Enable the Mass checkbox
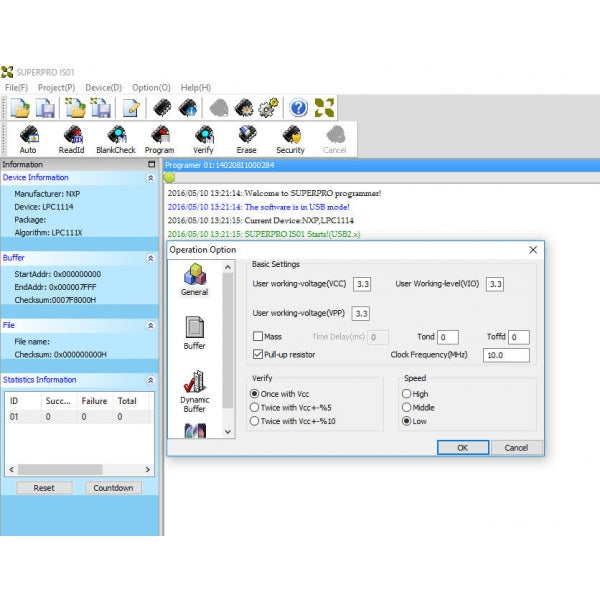Image resolution: width=600 pixels, height=600 pixels. (x=258, y=337)
